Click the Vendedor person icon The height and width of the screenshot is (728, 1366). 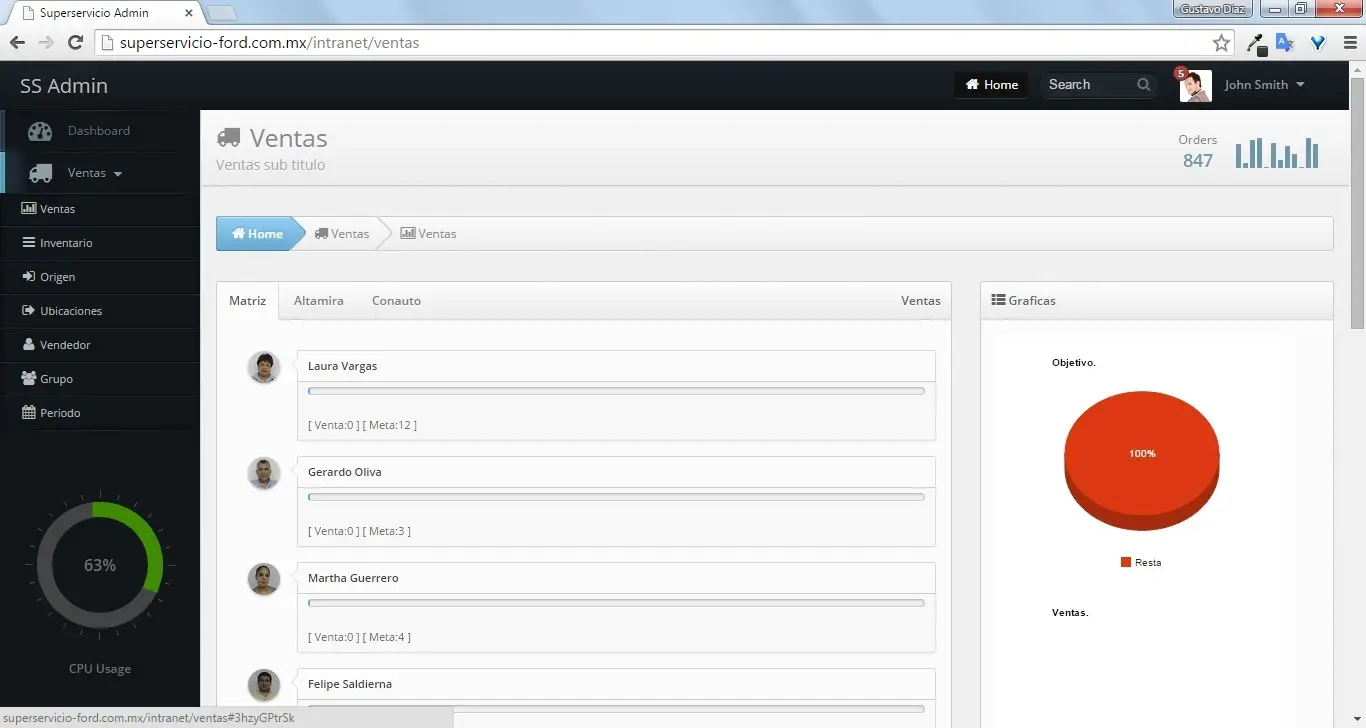pos(29,345)
